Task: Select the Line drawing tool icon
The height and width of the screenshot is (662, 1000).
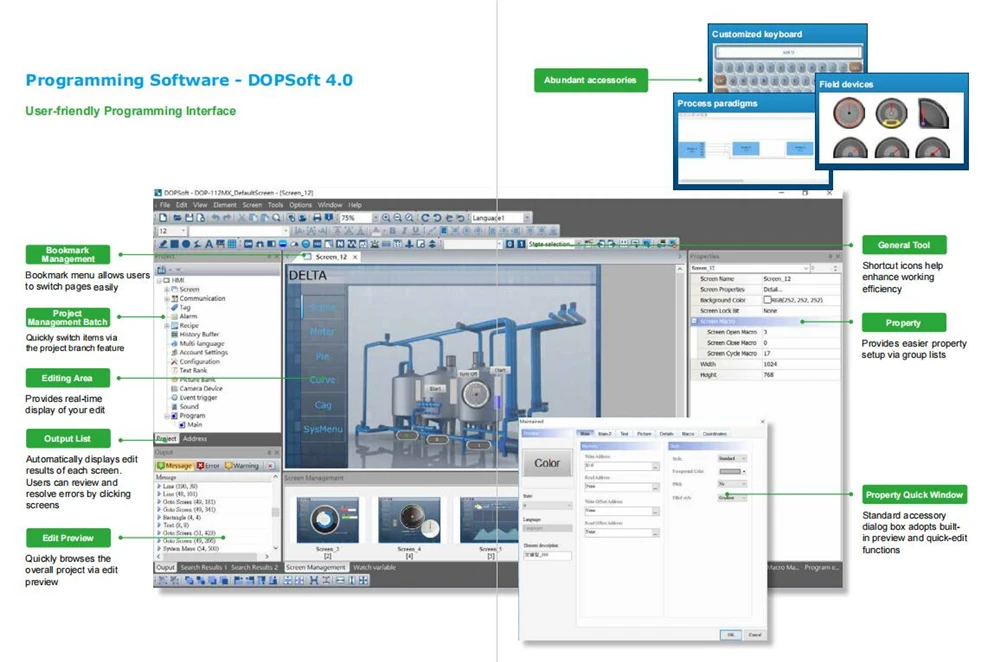Action: point(163,244)
